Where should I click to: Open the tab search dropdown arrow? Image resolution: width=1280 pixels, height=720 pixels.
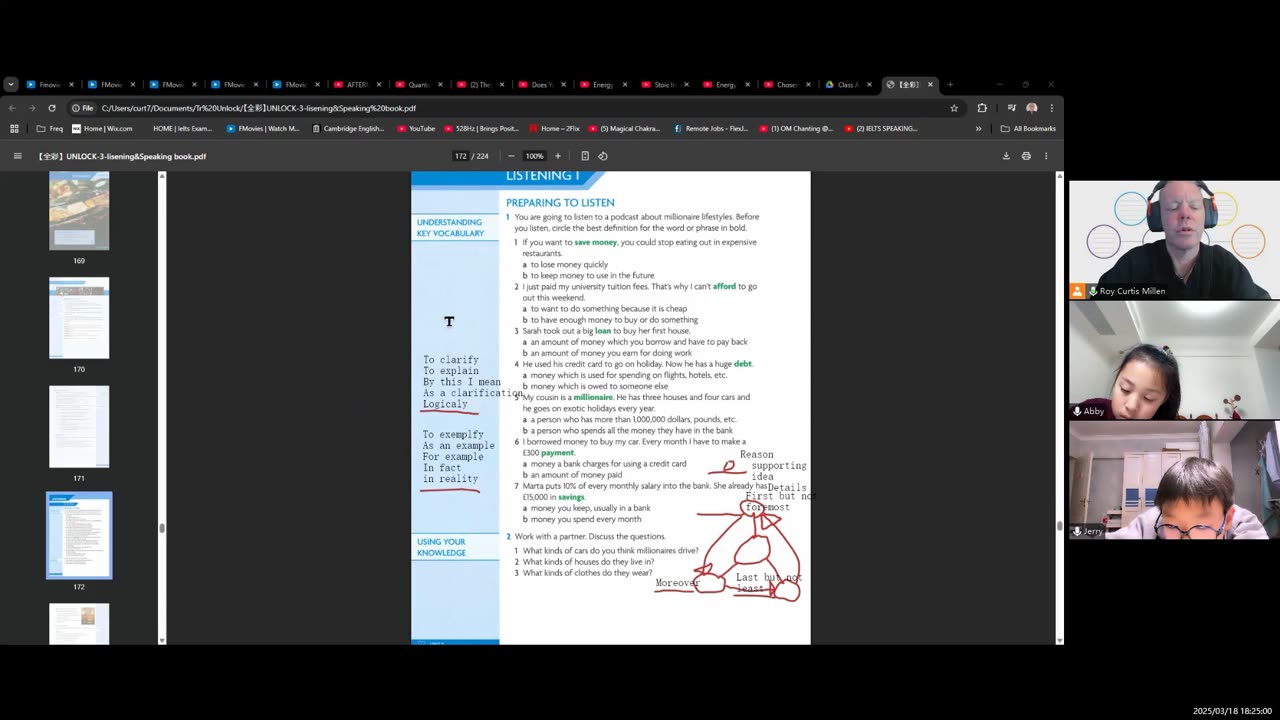click(10, 84)
